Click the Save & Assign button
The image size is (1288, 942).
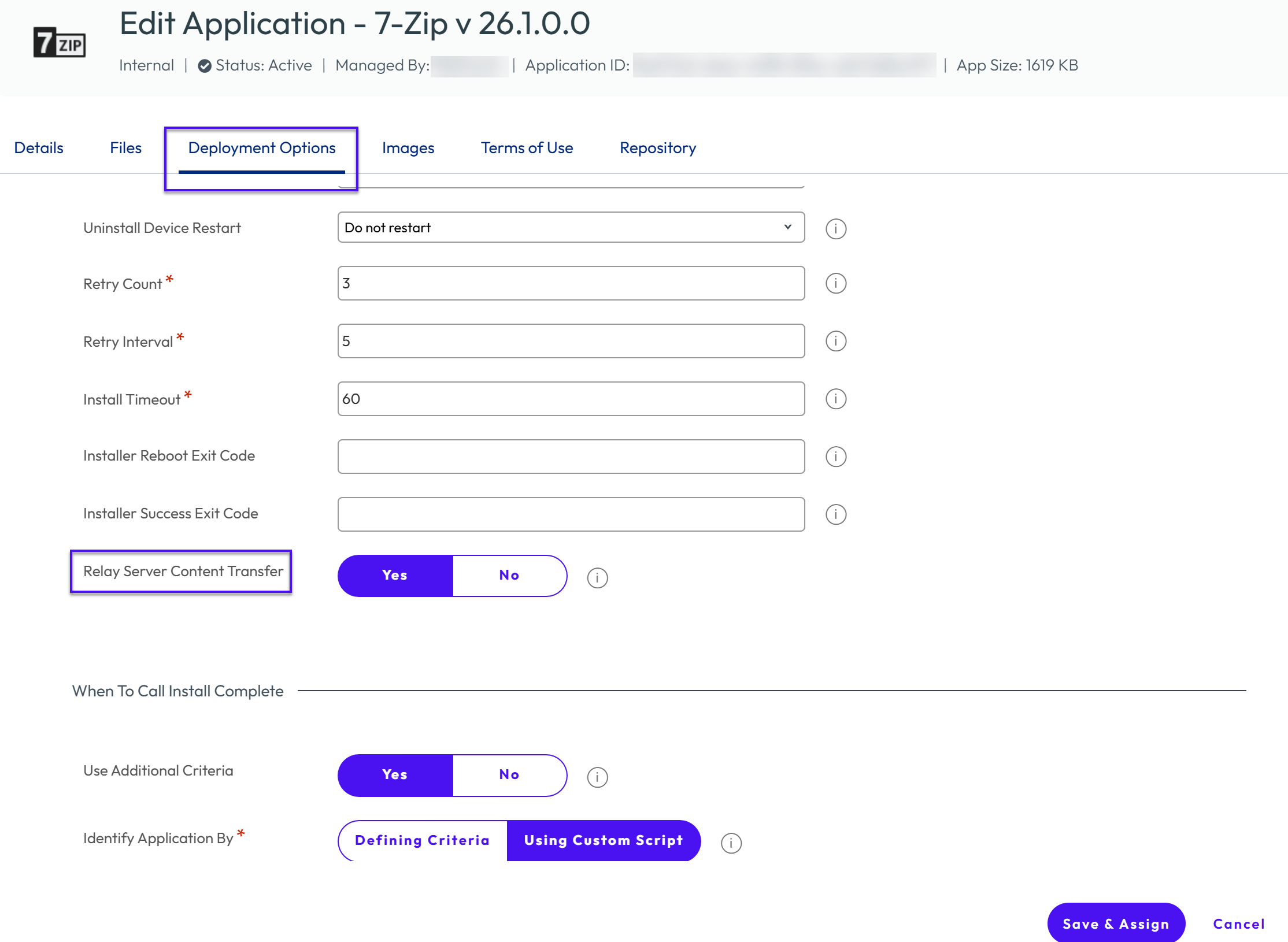[x=1116, y=924]
